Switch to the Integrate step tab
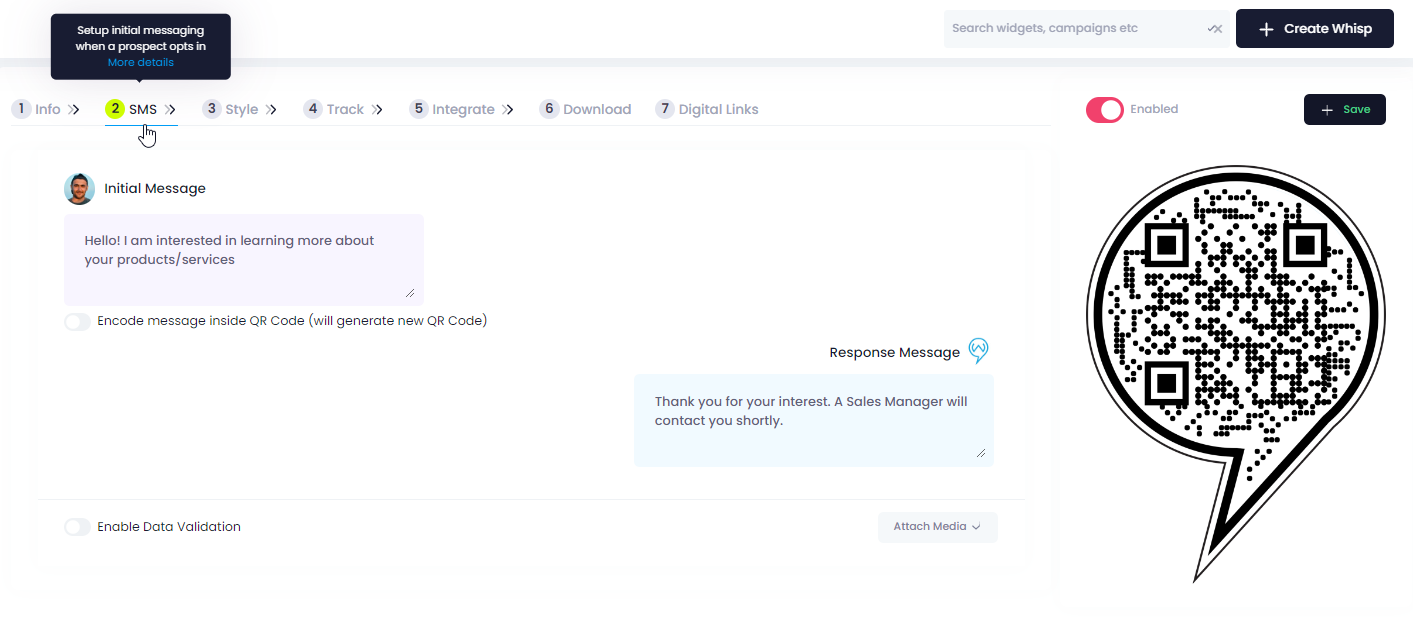The height and width of the screenshot is (644, 1413). click(452, 109)
